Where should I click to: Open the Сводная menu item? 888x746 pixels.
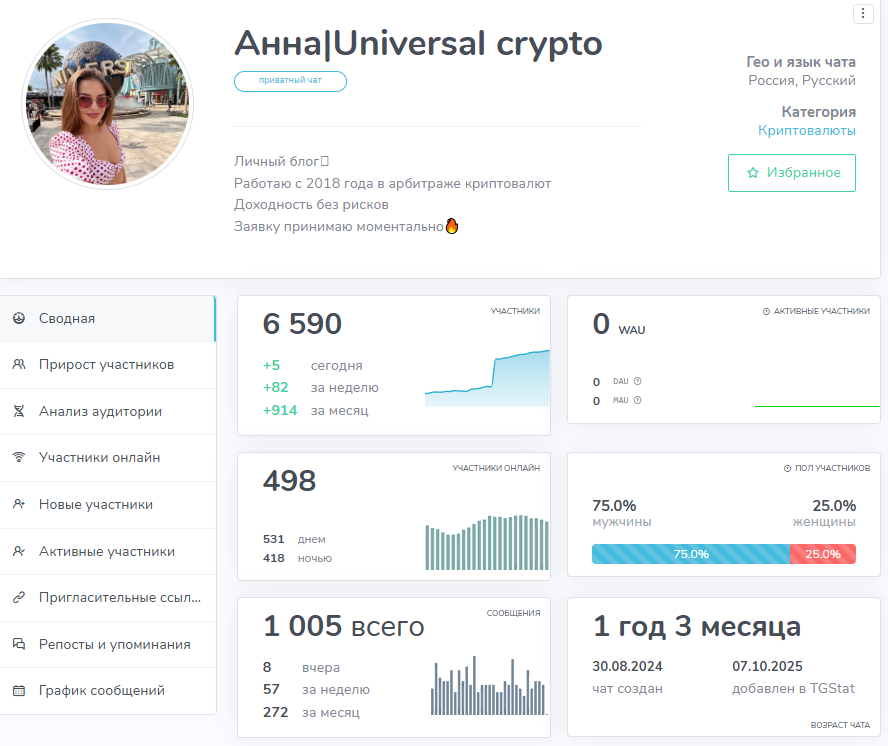(108, 318)
